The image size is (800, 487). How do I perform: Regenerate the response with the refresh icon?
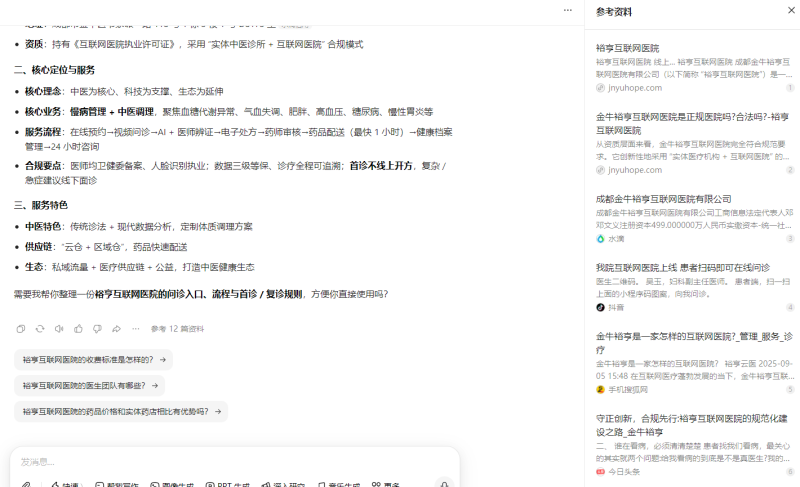[40, 329]
